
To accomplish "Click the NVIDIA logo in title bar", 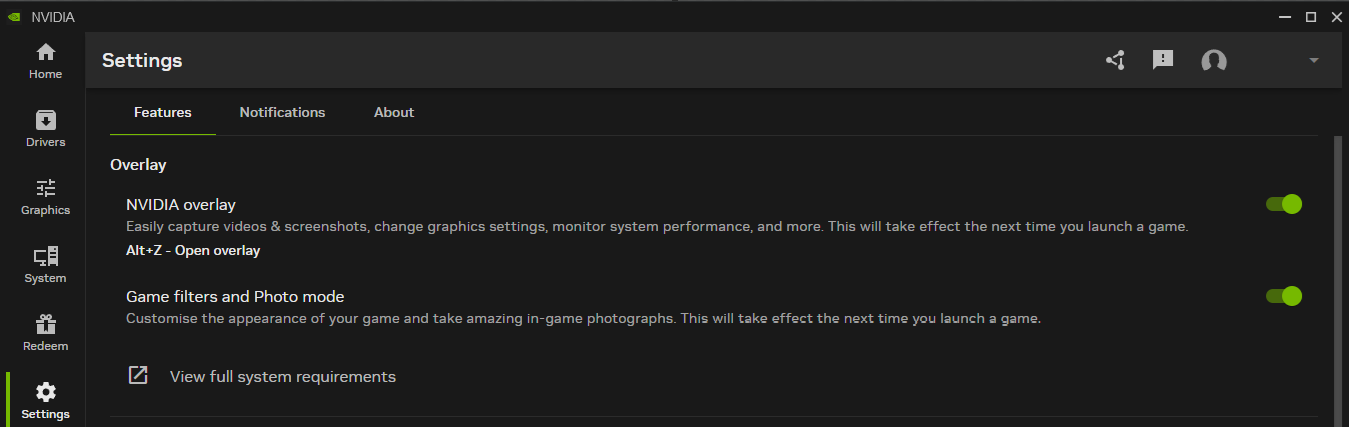I will (x=14, y=16).
